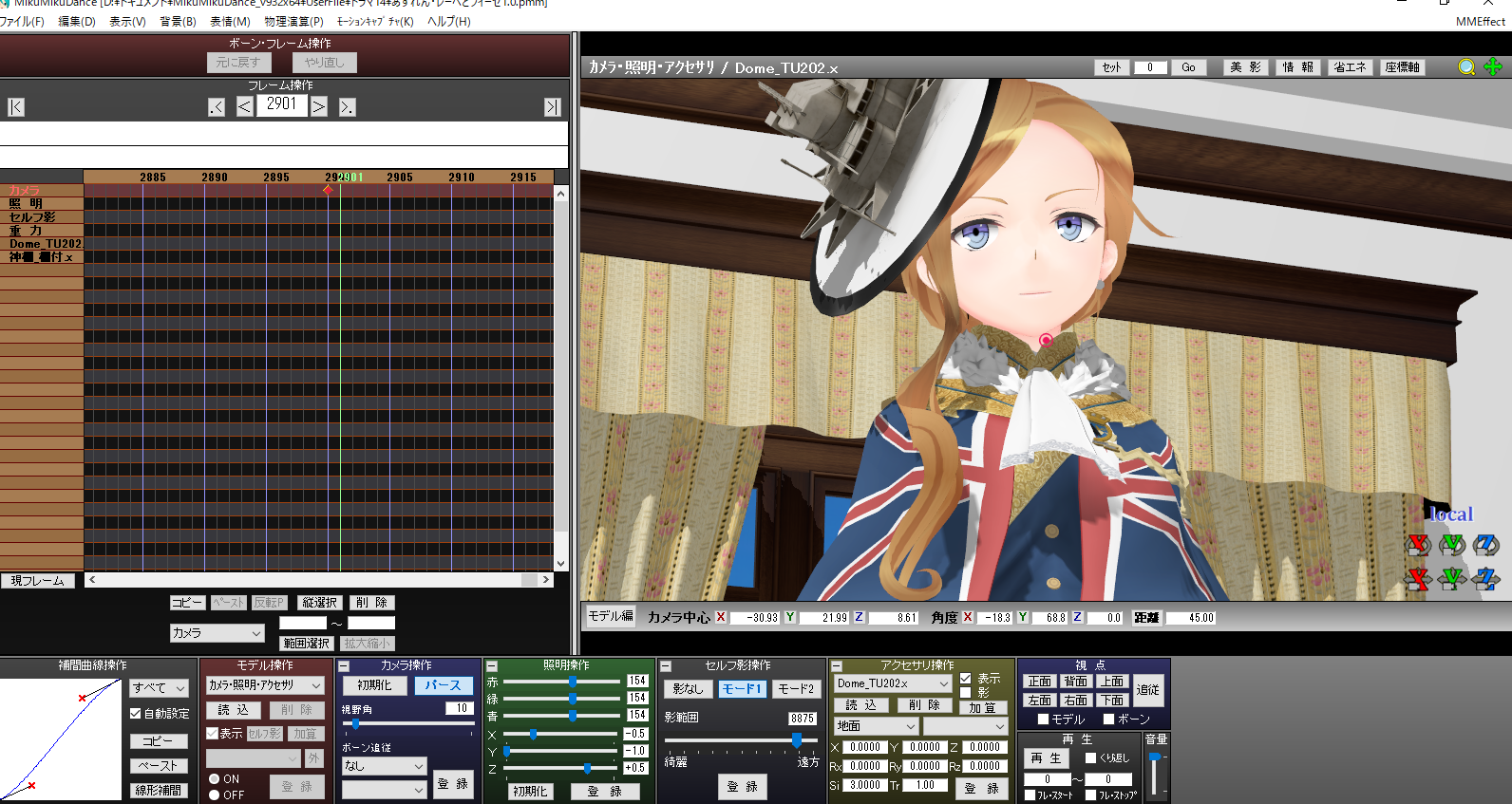Viewport: 1512px width, 804px height.
Task: Click the upper Z rotation axis gizmo
Action: 1486,545
